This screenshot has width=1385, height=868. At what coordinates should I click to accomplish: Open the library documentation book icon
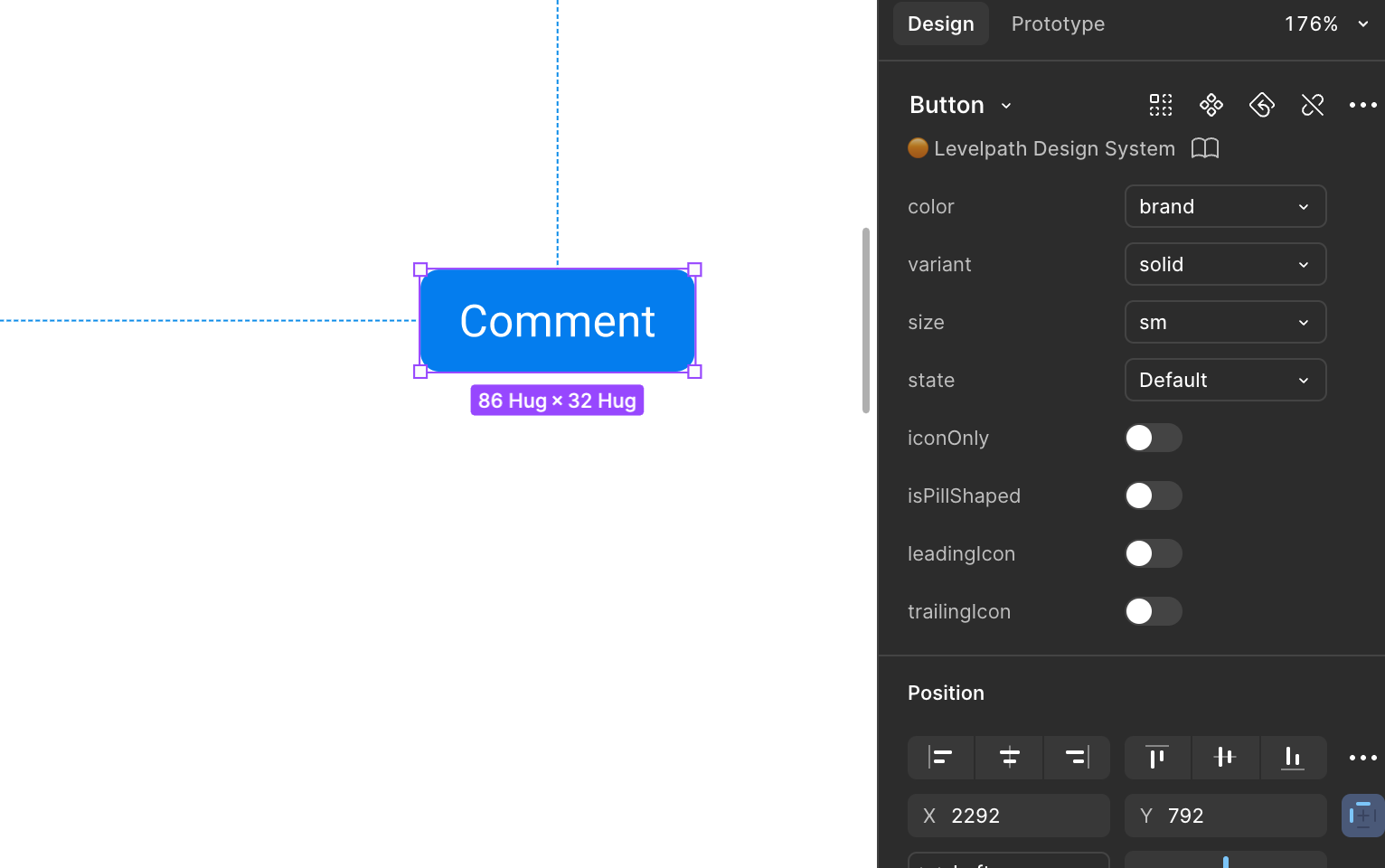click(1205, 148)
